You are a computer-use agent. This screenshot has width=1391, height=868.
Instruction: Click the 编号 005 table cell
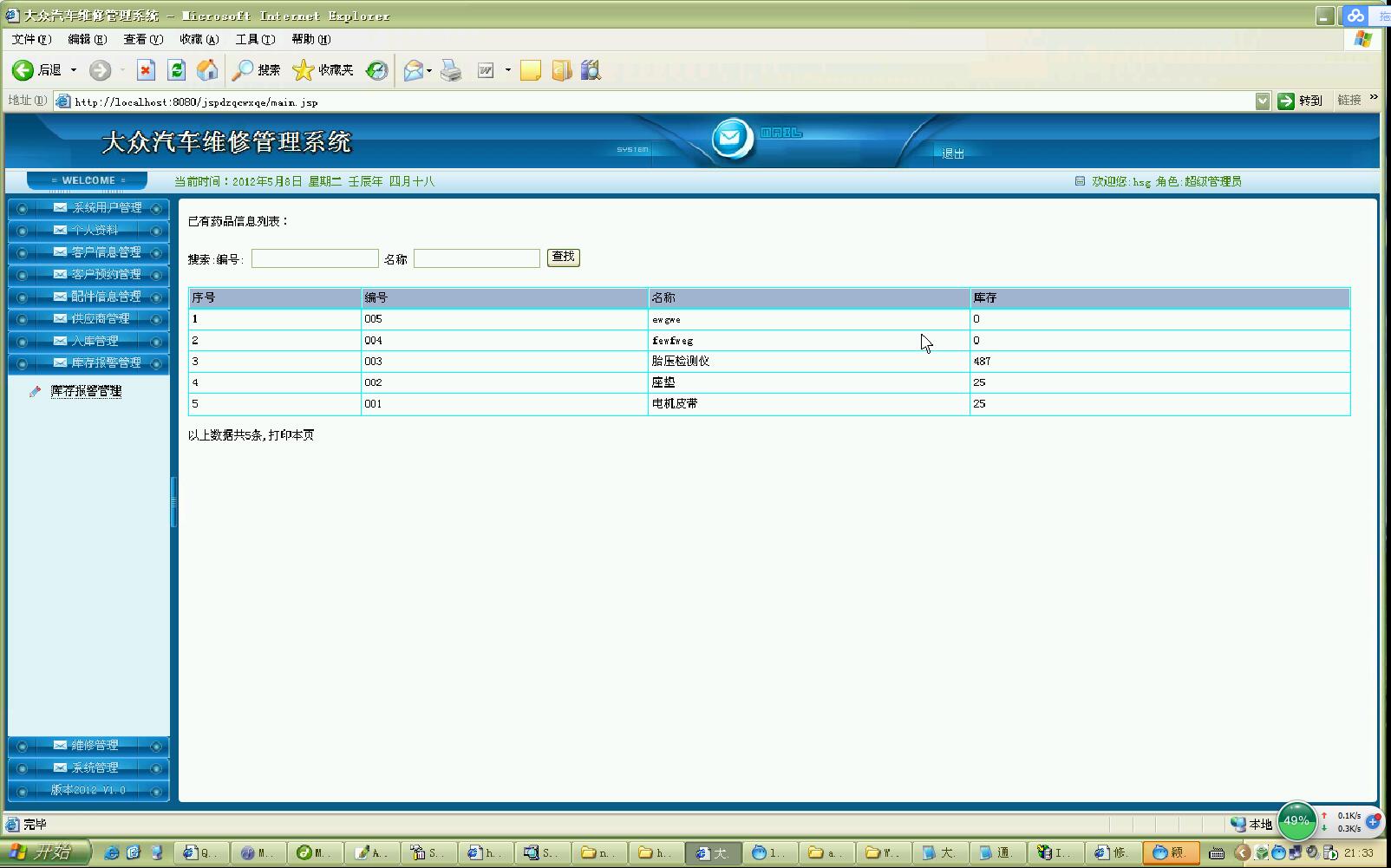pyautogui.click(x=505, y=319)
